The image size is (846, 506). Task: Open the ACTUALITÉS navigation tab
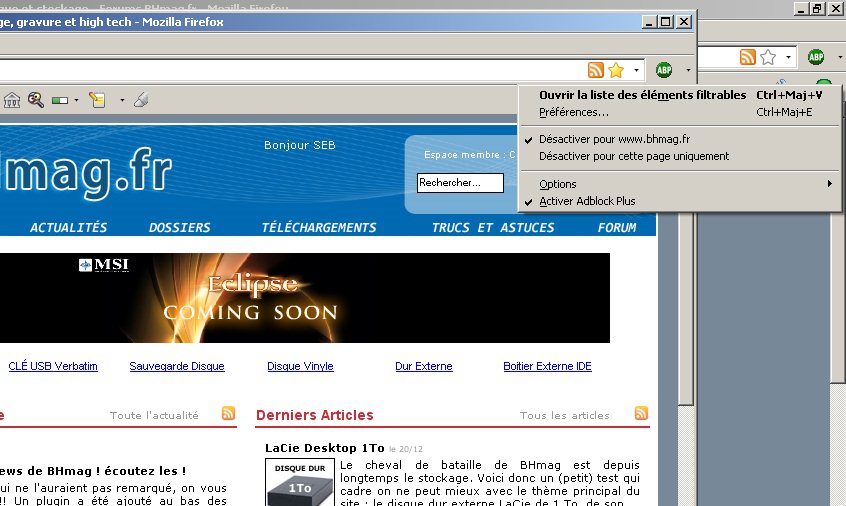pyautogui.click(x=69, y=228)
